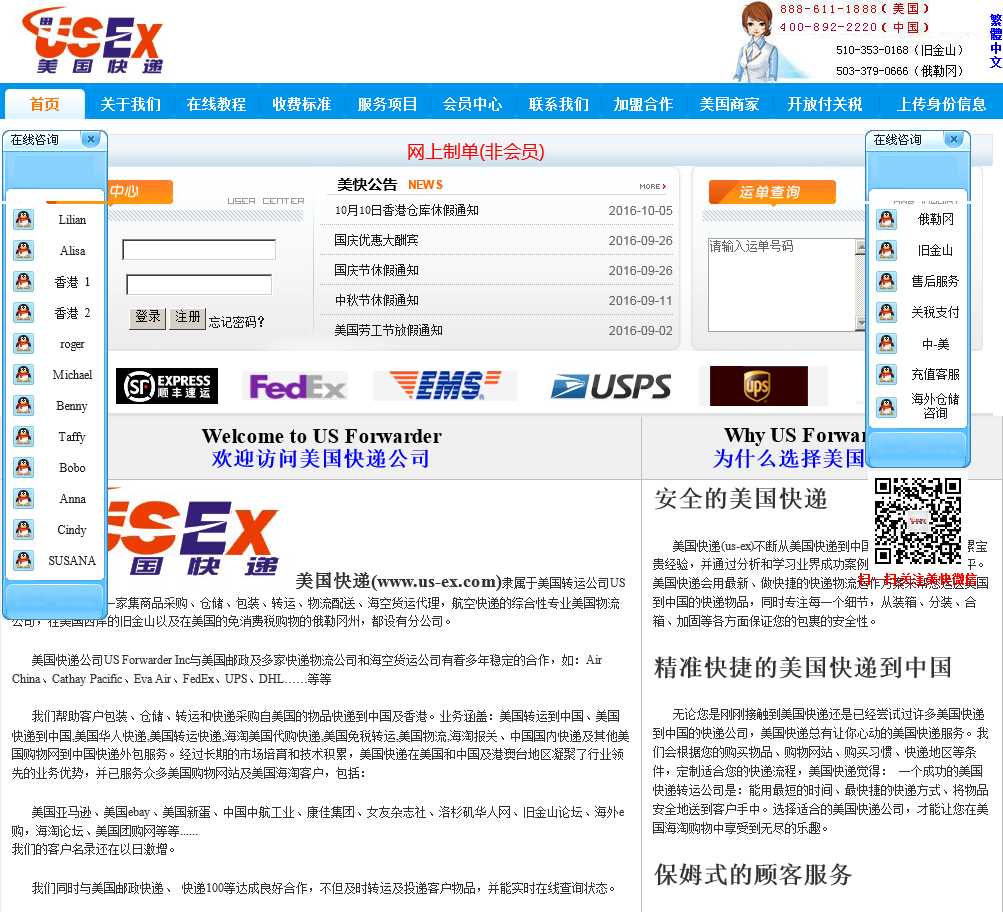Viewport: 1003px width, 912px height.
Task: Open 上传身份信息 menu item
Action: 941,104
